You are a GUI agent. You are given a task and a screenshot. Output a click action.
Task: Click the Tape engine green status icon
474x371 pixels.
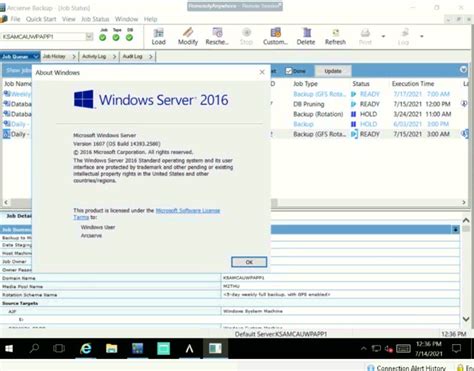[116, 38]
